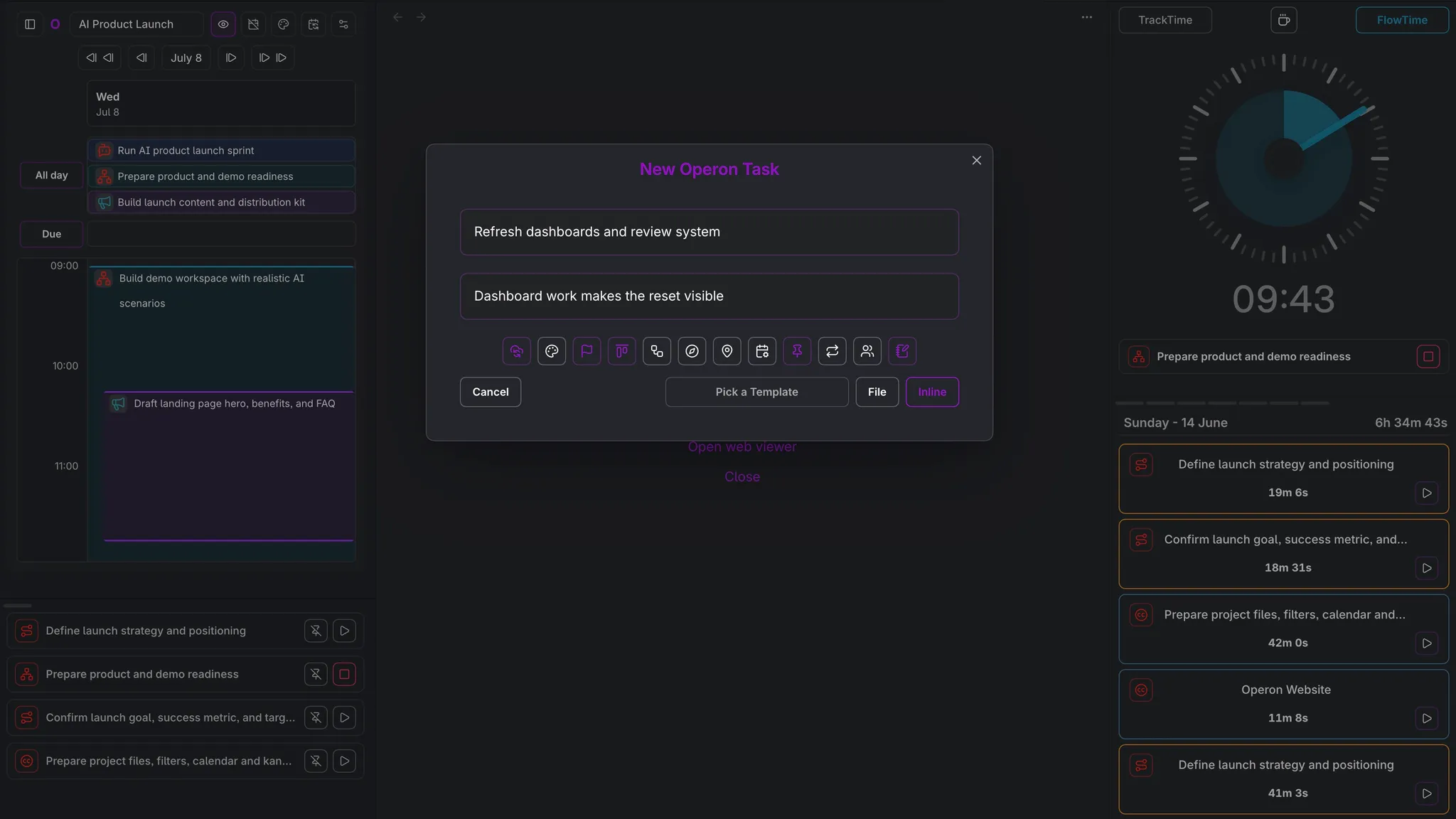Stop the active timer beside the clock's task

(x=1428, y=356)
